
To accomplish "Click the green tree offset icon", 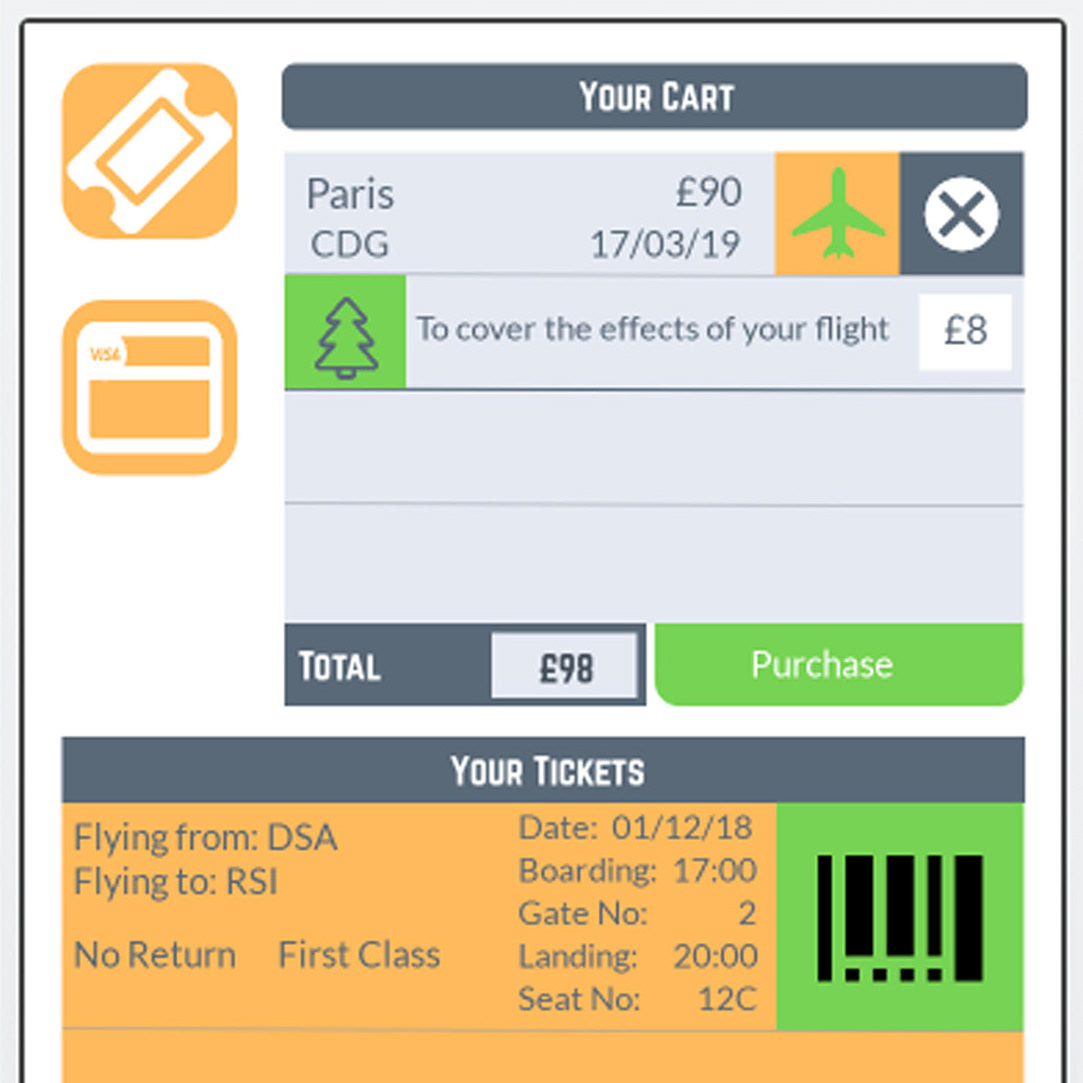I will (345, 332).
